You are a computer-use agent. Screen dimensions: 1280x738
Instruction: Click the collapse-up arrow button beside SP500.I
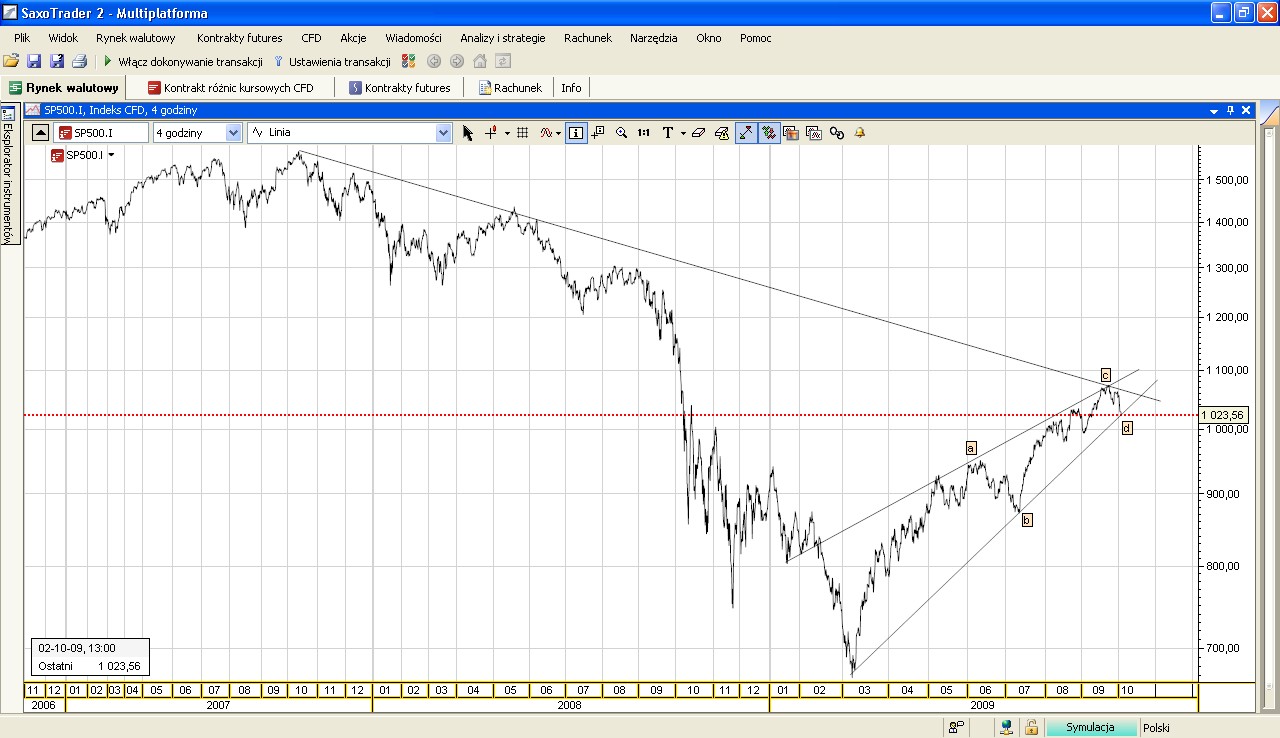pyautogui.click(x=39, y=132)
